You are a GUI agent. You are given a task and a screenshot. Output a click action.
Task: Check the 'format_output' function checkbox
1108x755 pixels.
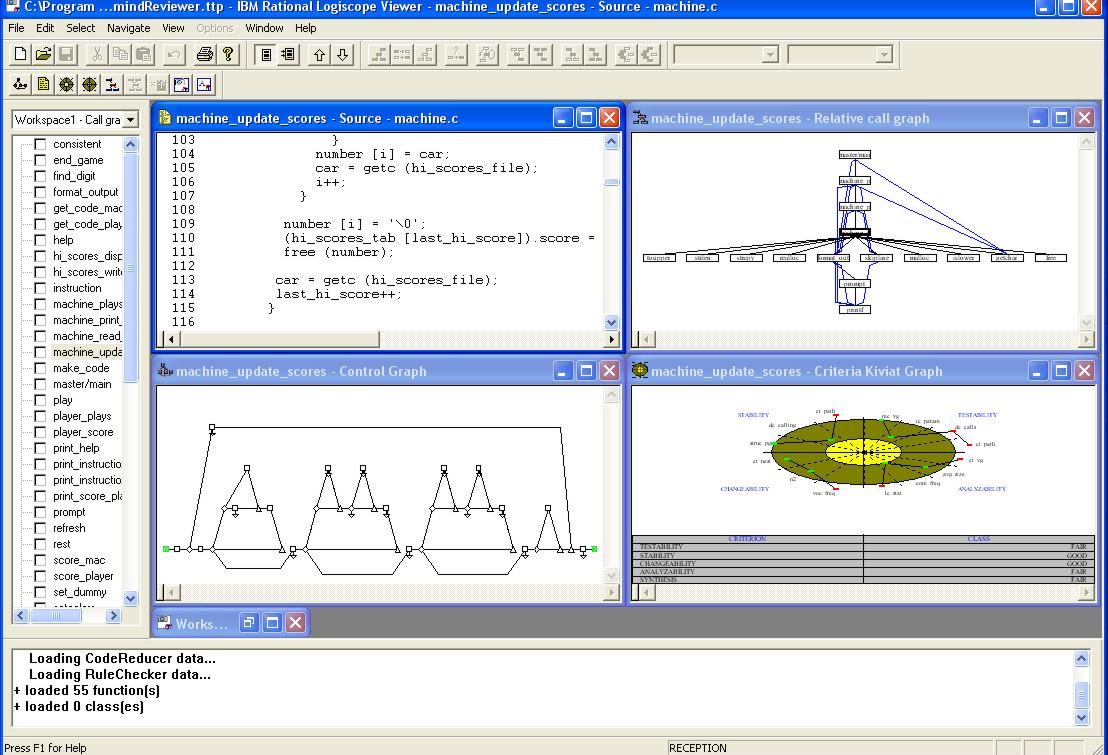coord(40,192)
